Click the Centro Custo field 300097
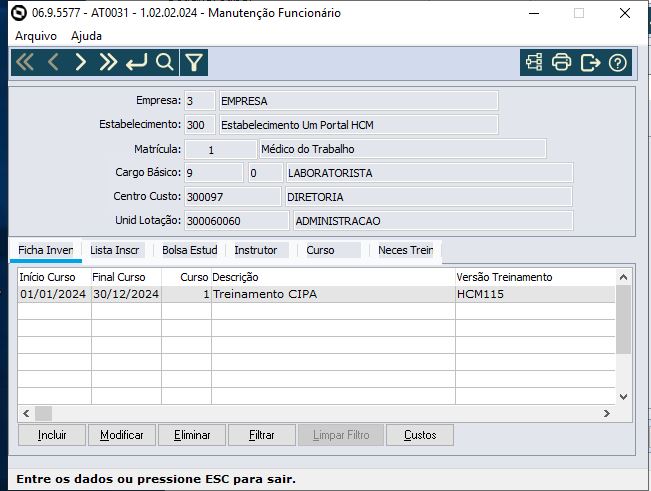 [232, 197]
